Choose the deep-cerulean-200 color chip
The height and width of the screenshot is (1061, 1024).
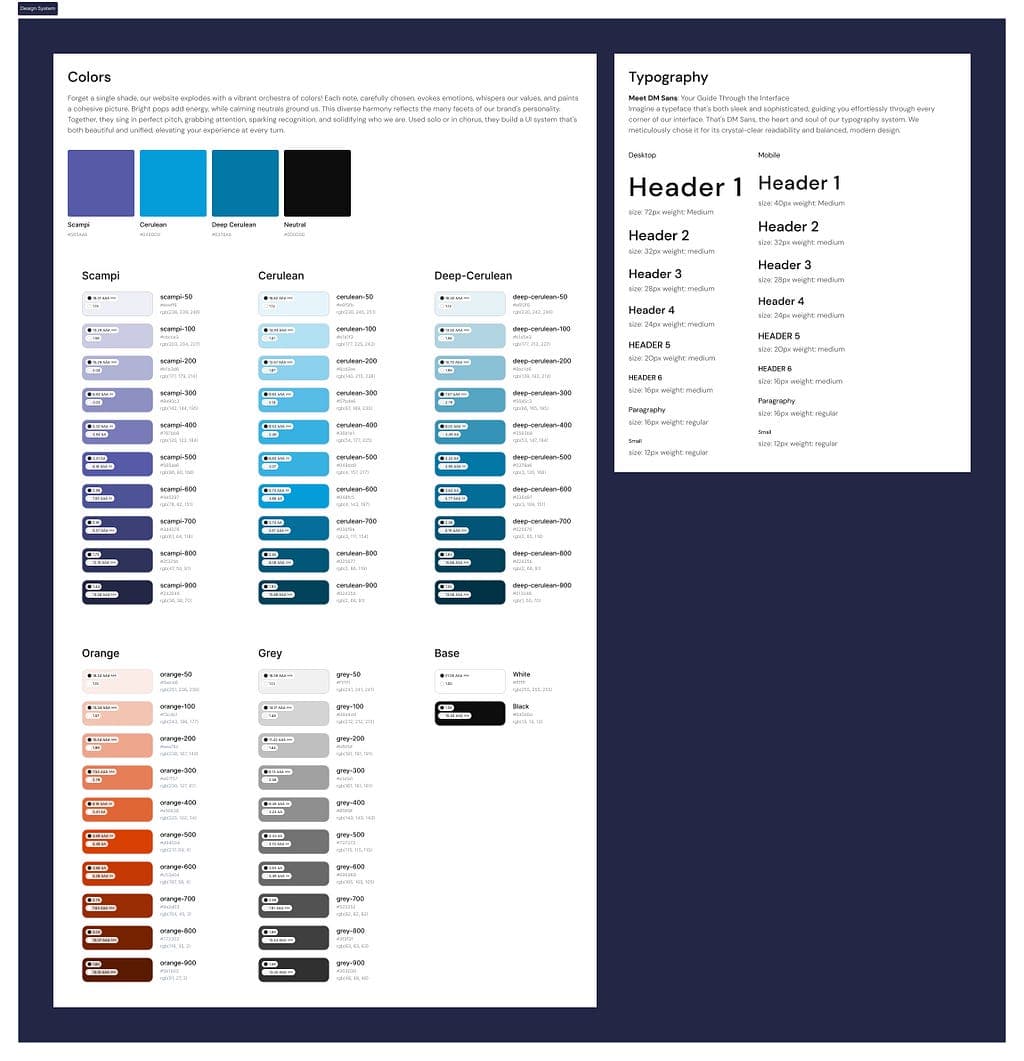tap(470, 368)
